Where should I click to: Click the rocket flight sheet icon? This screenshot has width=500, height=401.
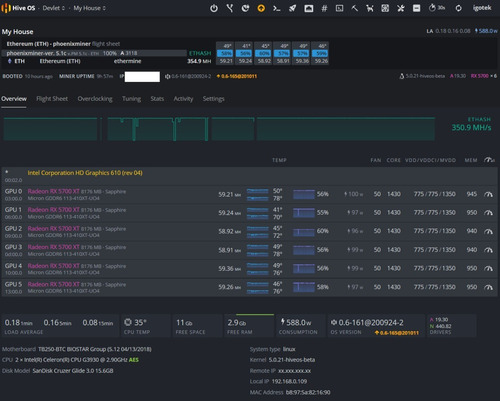(292, 8)
